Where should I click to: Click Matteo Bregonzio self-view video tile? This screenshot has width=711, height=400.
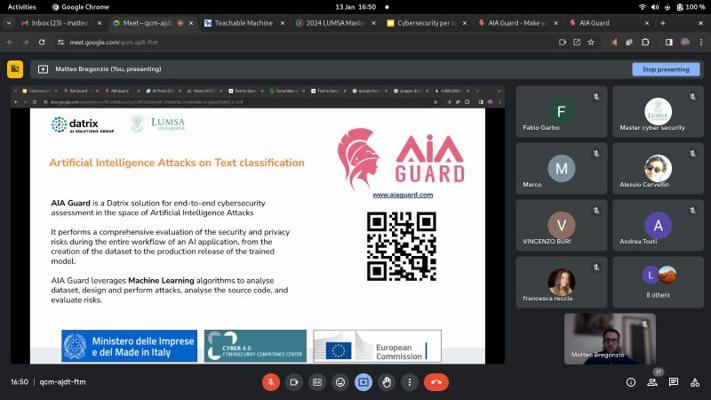click(x=610, y=339)
